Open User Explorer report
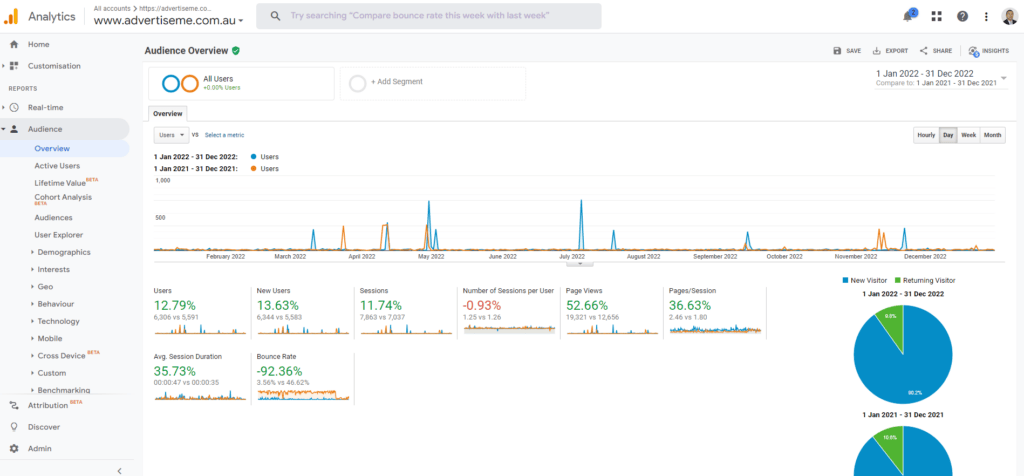1024x476 pixels. pyautogui.click(x=59, y=234)
